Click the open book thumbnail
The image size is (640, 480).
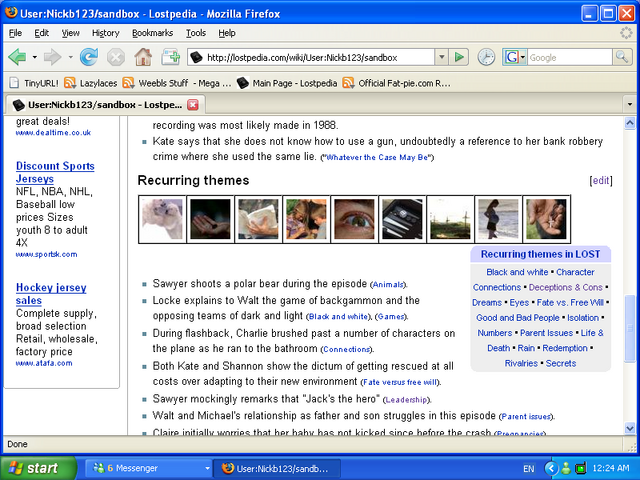258,219
